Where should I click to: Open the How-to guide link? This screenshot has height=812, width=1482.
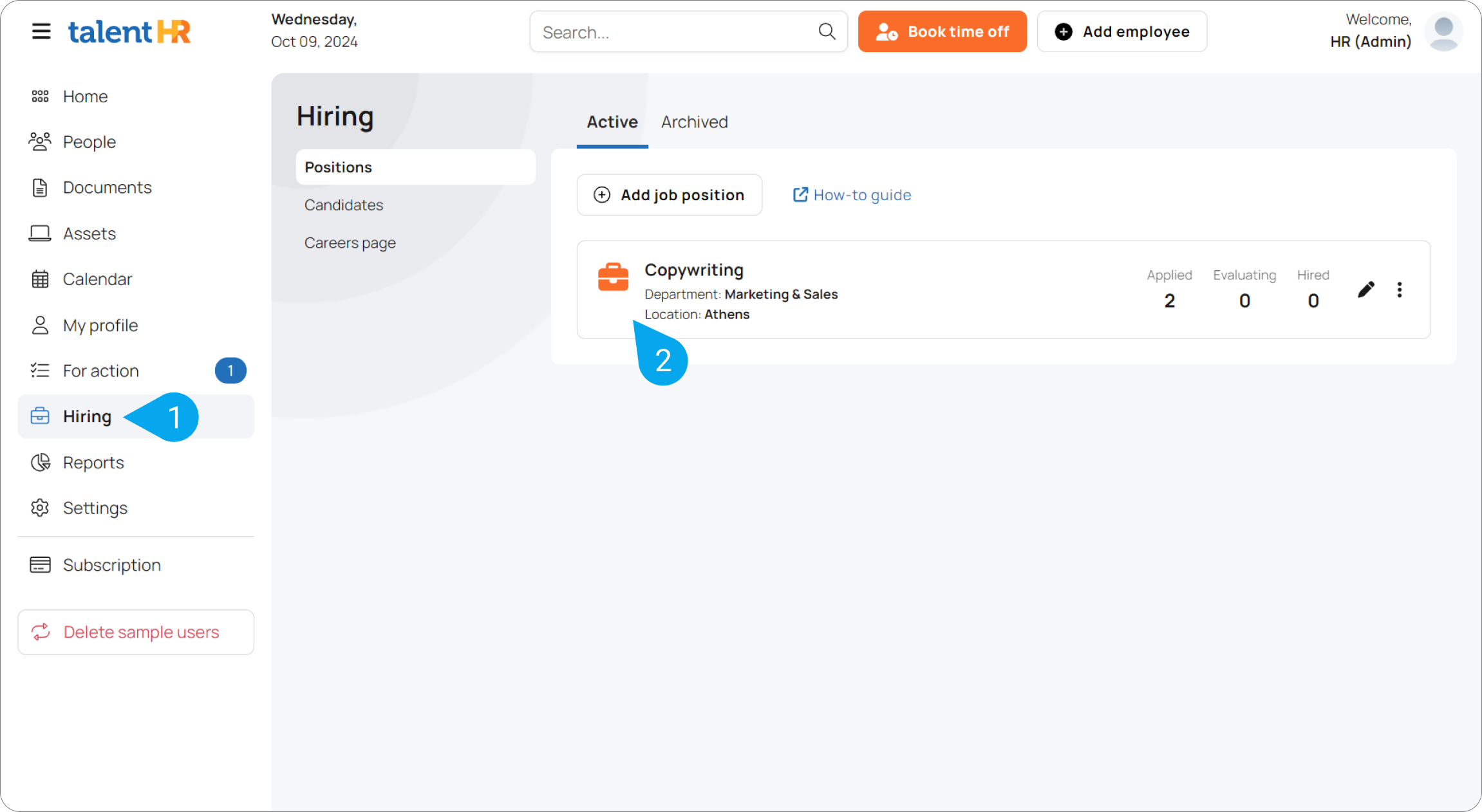852,195
